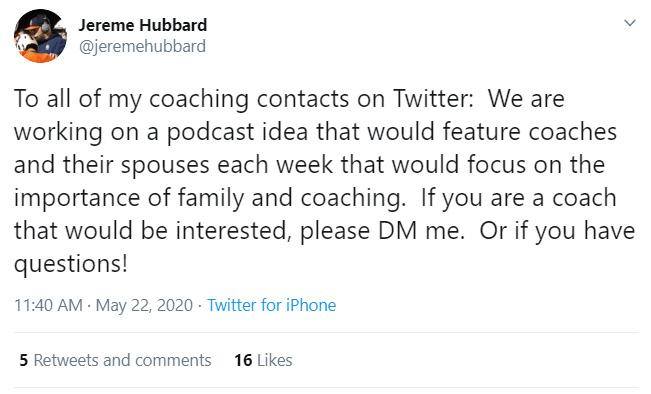Click the May 22, 2020 date
The height and width of the screenshot is (394, 651).
(144, 305)
